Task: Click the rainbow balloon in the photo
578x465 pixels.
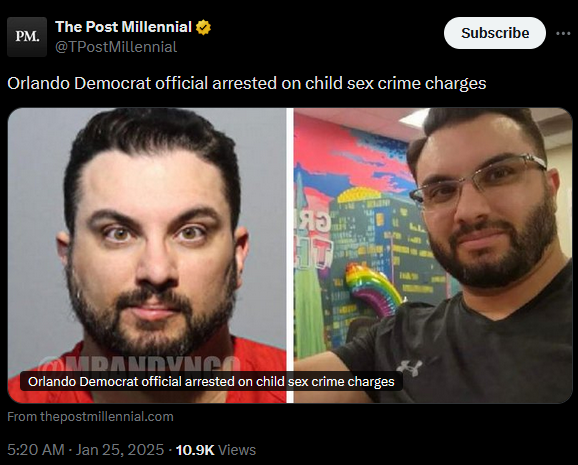Action: point(372,288)
